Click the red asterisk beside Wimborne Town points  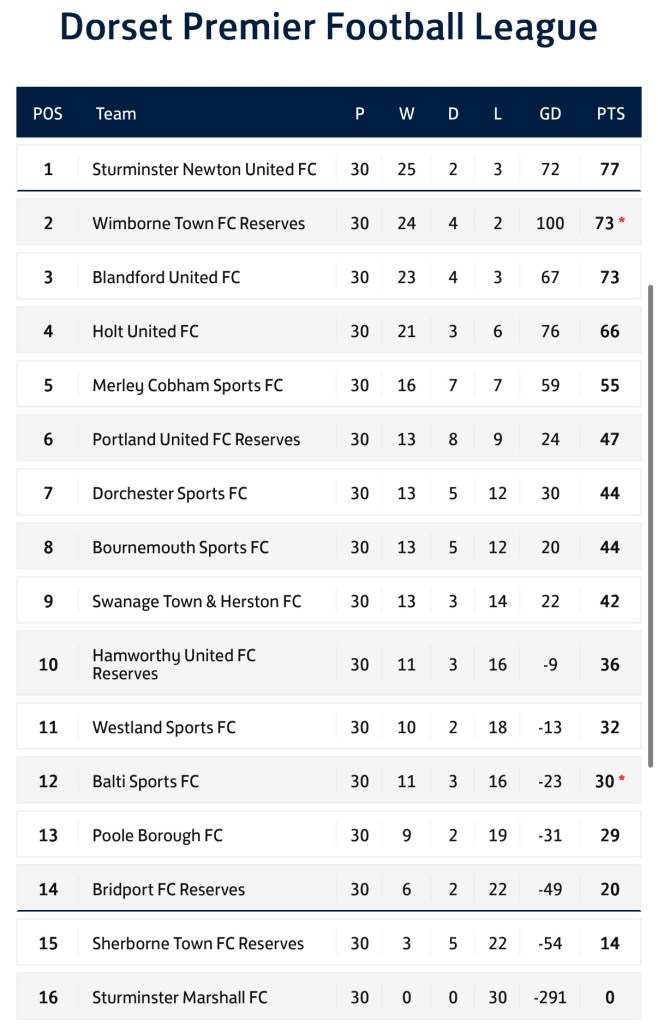(622, 221)
